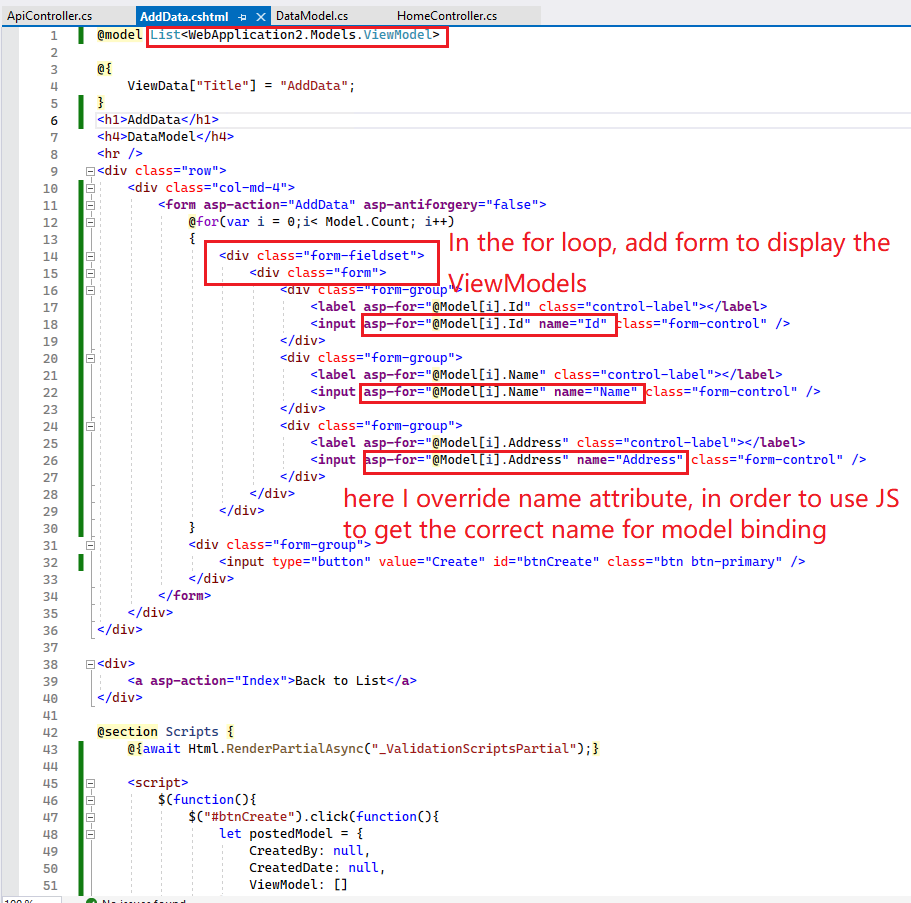The height and width of the screenshot is (903, 911).
Task: Collapse the btnCreate click function block
Action: point(91,817)
